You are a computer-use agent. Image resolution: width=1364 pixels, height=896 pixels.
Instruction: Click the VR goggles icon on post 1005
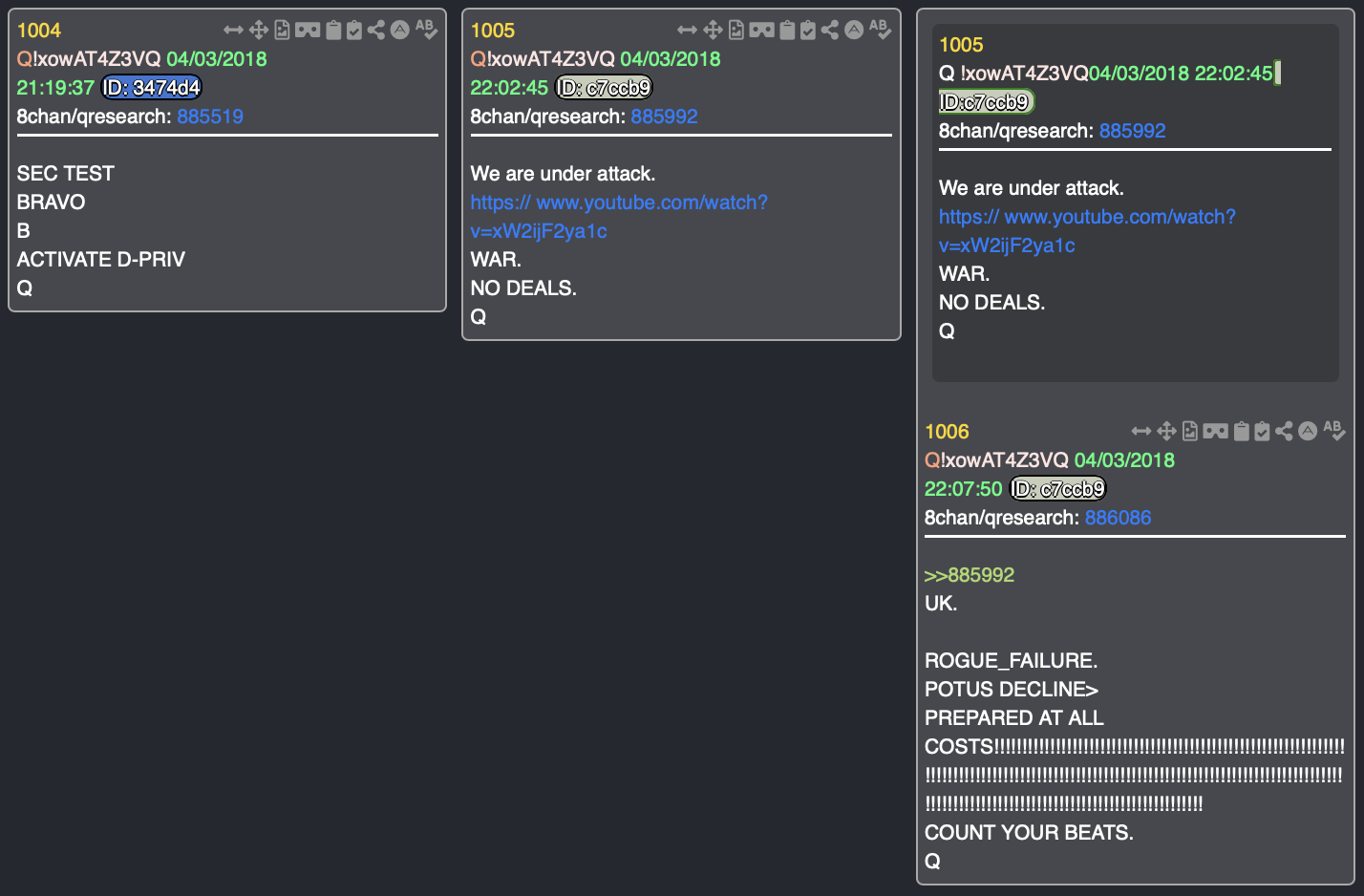pyautogui.click(x=761, y=31)
